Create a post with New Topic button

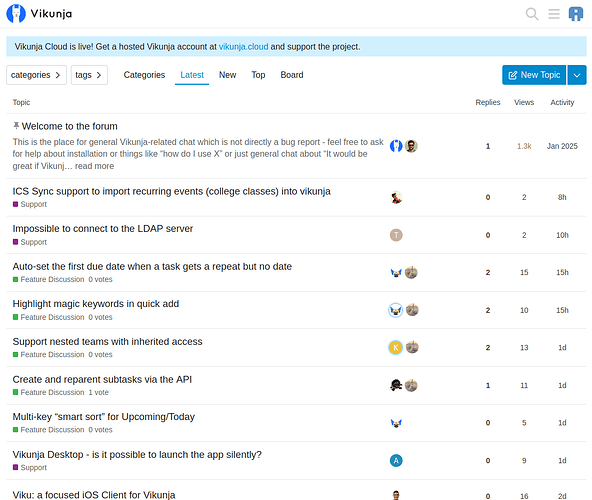pos(534,75)
